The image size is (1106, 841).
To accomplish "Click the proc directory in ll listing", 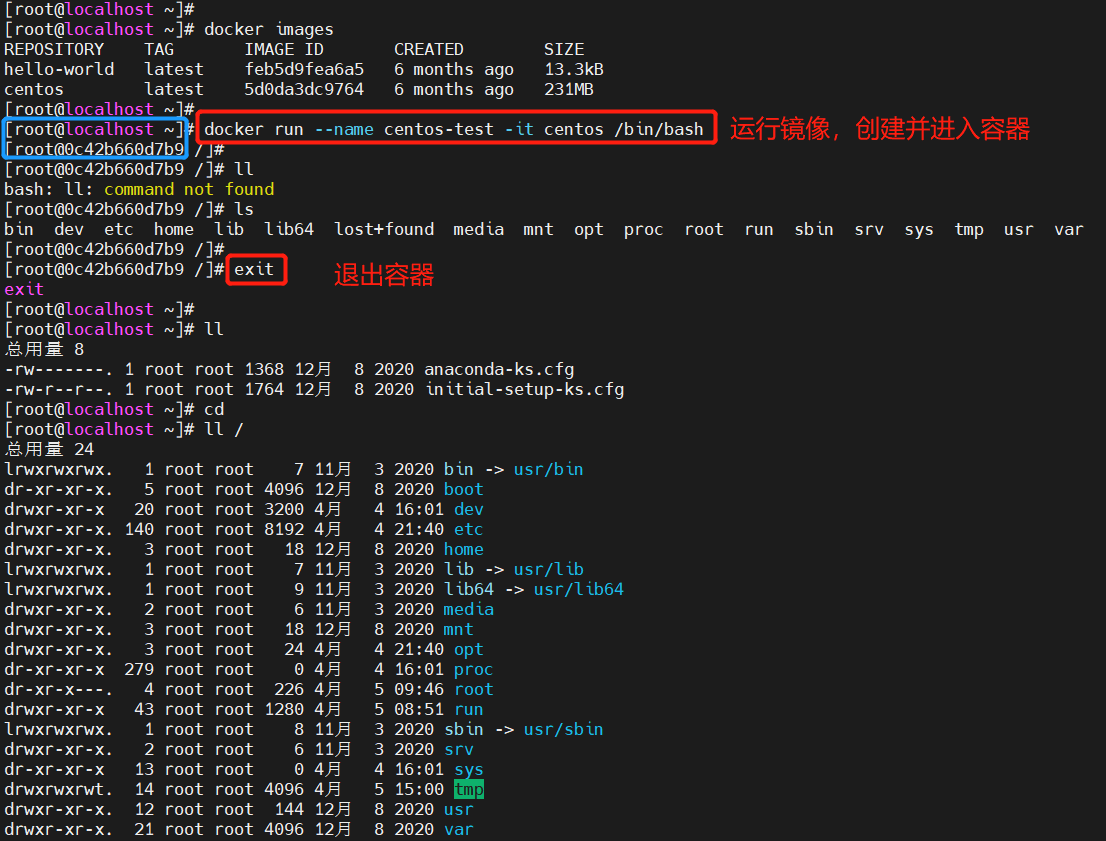I will click(473, 670).
